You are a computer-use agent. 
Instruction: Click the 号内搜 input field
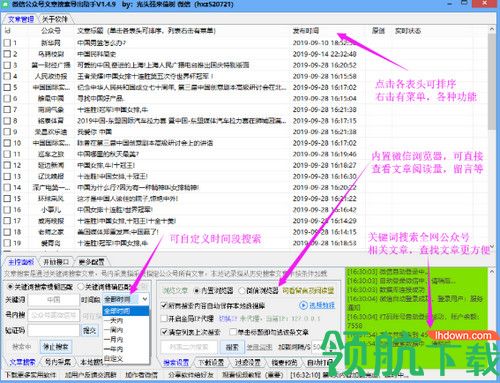coord(54,315)
